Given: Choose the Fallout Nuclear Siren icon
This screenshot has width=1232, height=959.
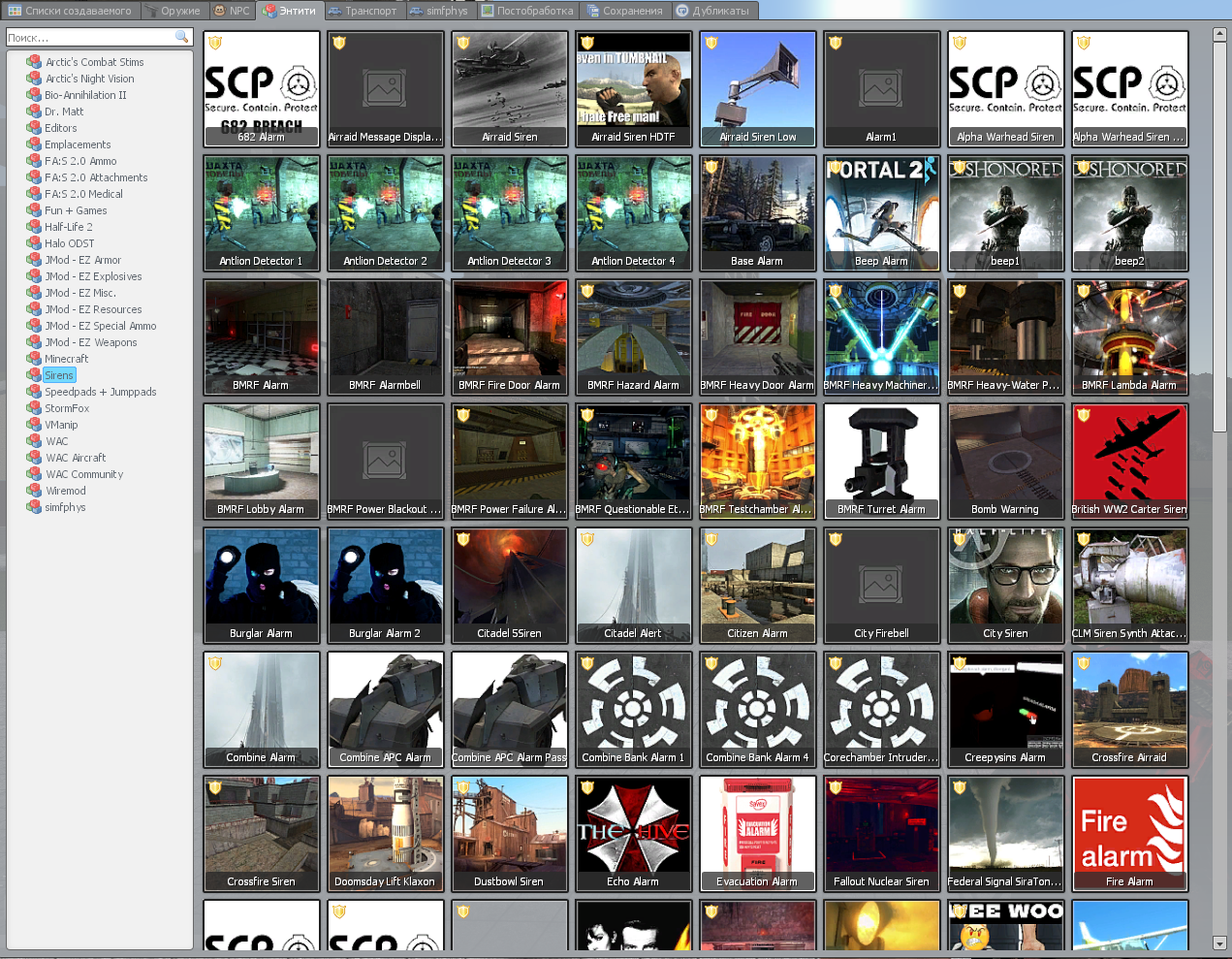Looking at the screenshot, I should 882,834.
